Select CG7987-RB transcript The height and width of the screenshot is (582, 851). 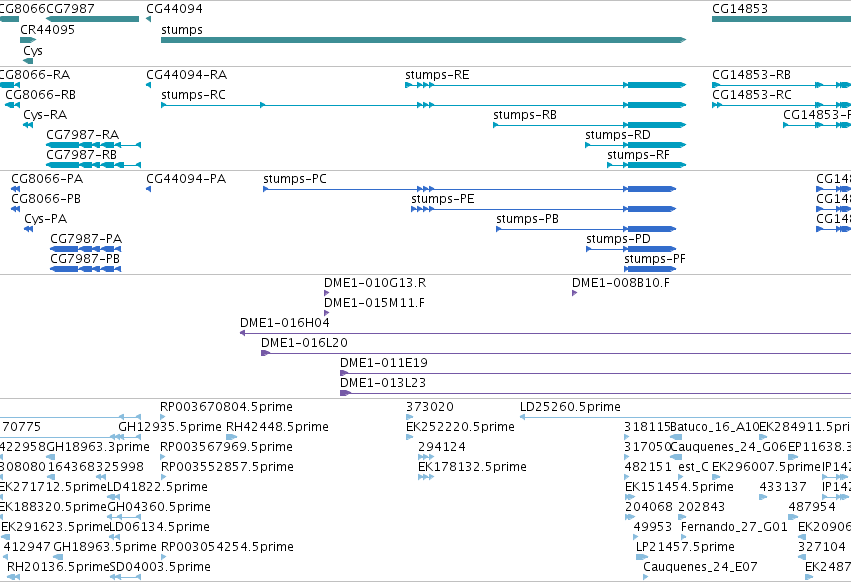(x=93, y=165)
